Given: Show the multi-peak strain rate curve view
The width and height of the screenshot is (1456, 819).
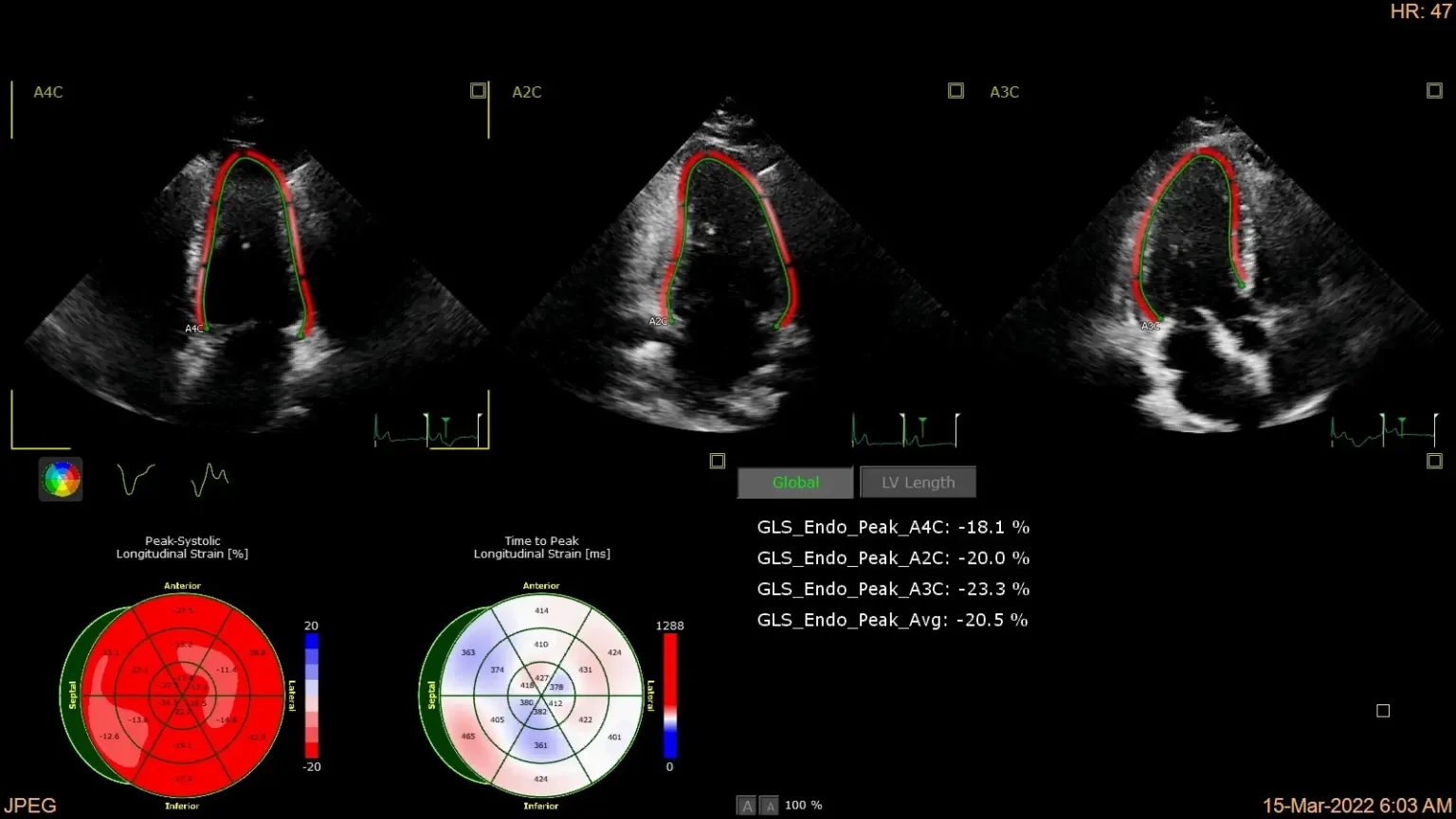Looking at the screenshot, I should tap(209, 479).
